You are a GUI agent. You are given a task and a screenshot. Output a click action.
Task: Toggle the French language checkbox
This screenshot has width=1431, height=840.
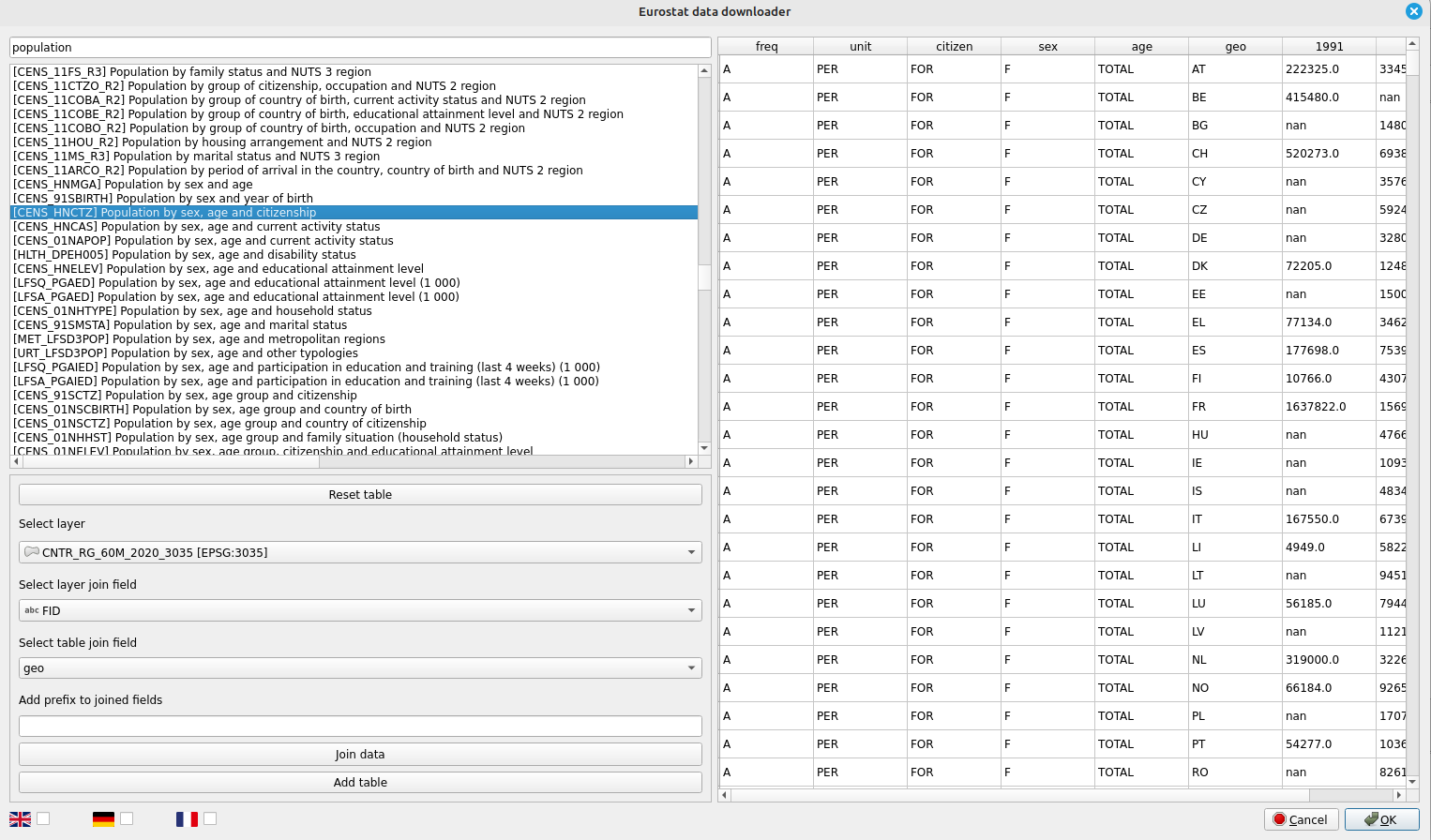210,818
